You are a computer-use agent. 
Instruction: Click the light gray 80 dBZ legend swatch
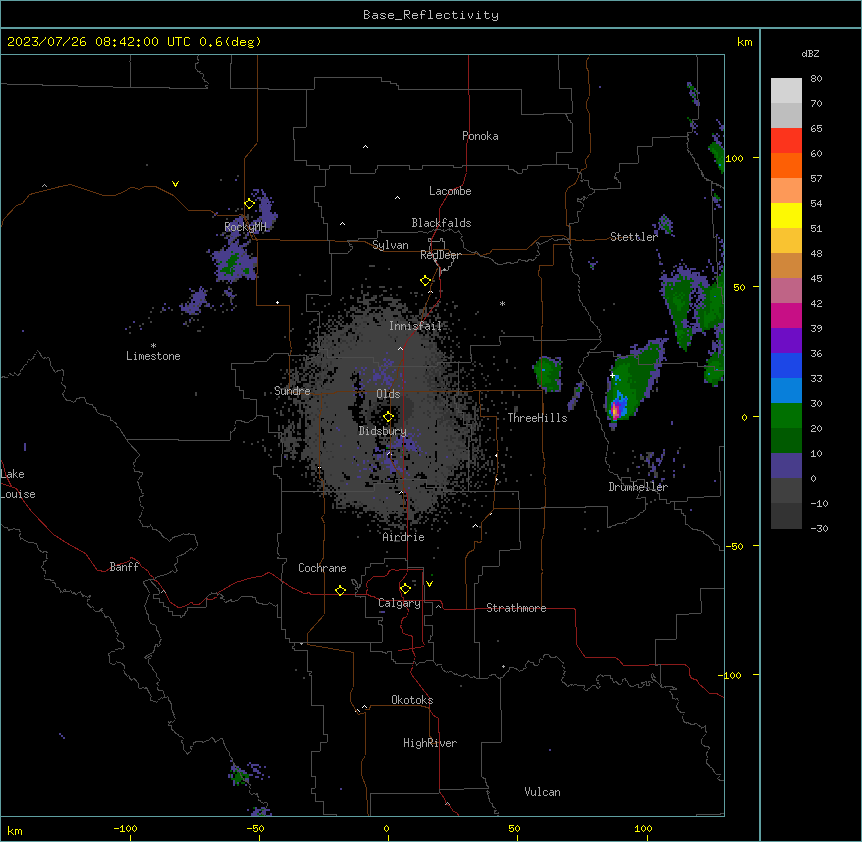(x=786, y=91)
